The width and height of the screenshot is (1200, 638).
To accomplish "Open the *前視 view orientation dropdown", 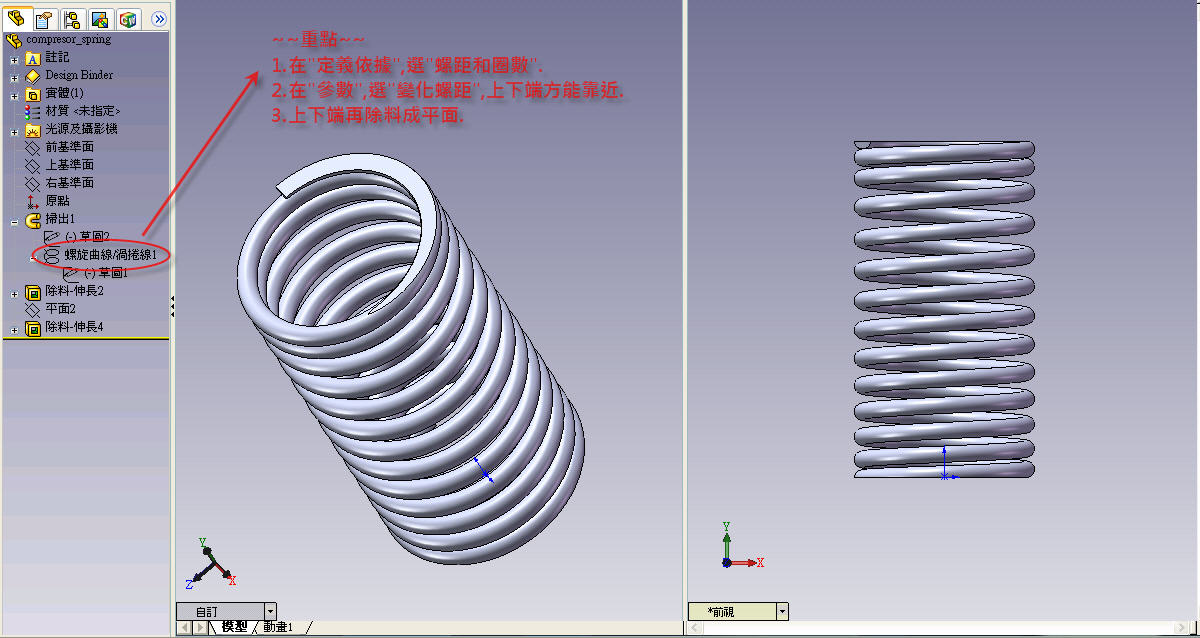I will [782, 611].
